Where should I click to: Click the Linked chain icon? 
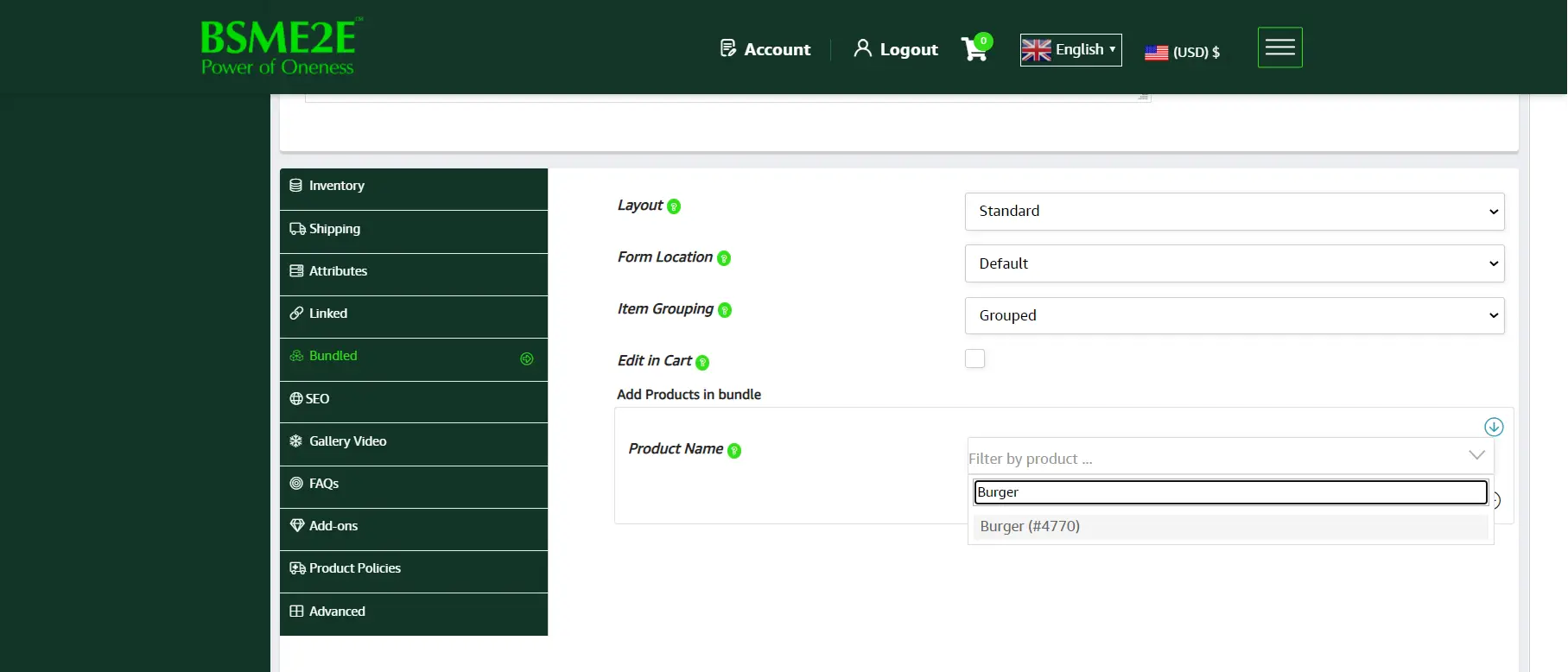point(296,314)
